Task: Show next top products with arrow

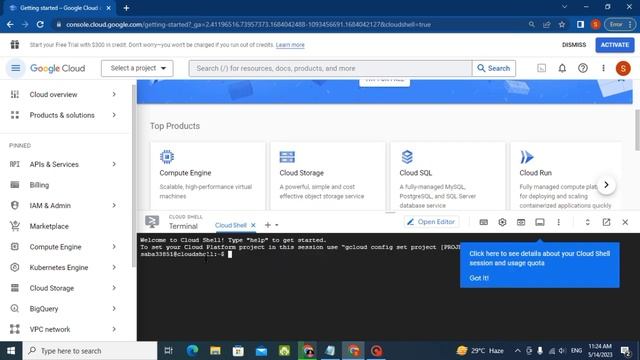Action: pos(606,185)
